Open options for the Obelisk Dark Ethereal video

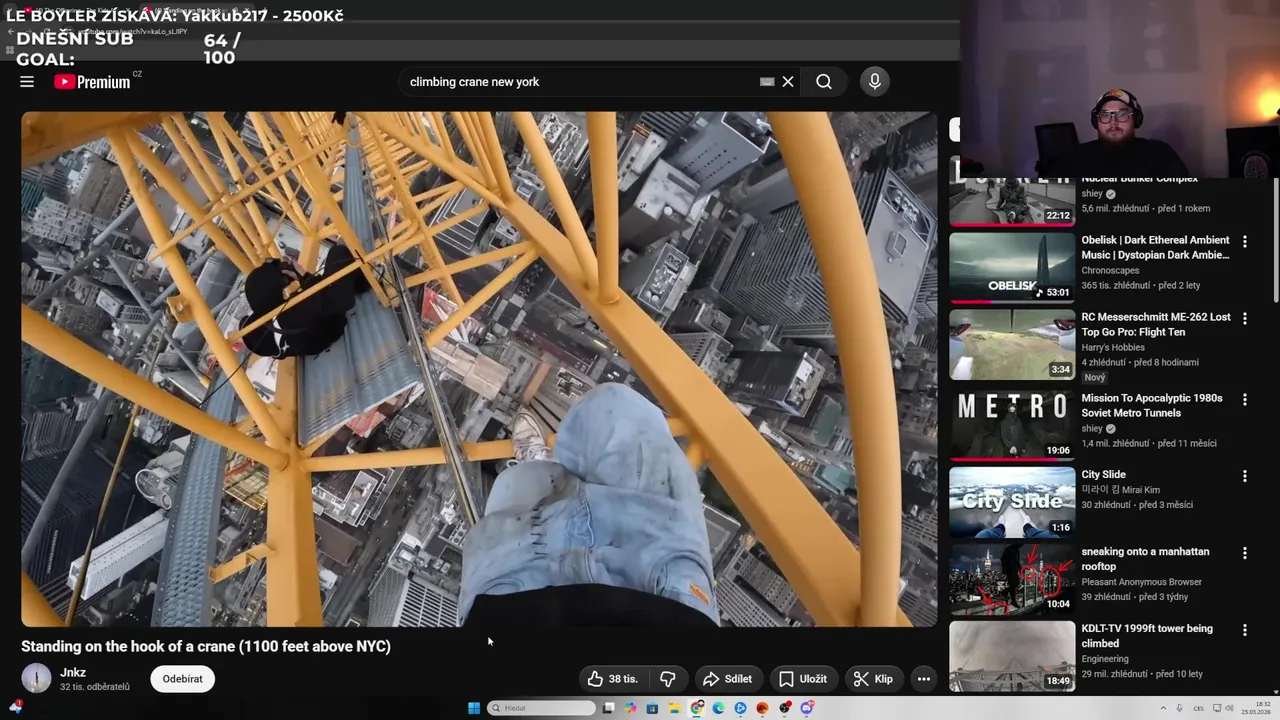click(1245, 242)
